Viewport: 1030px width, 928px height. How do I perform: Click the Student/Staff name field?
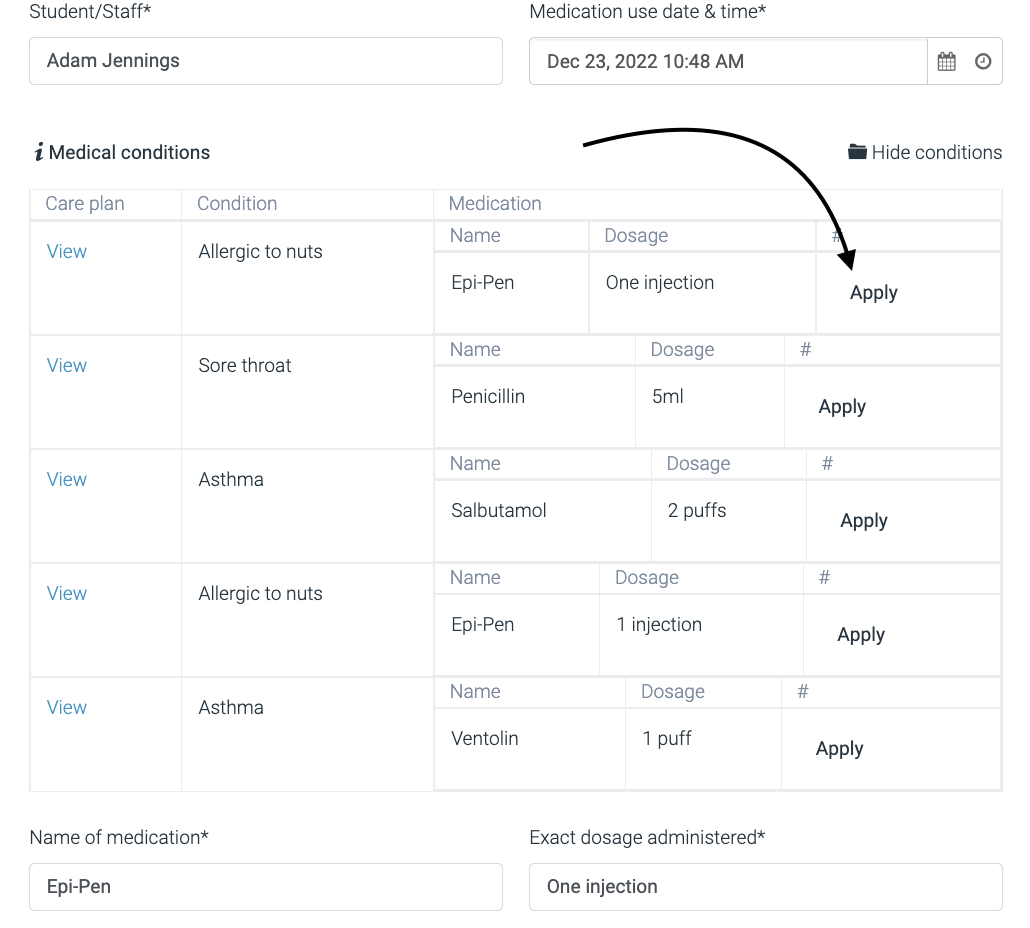point(265,61)
